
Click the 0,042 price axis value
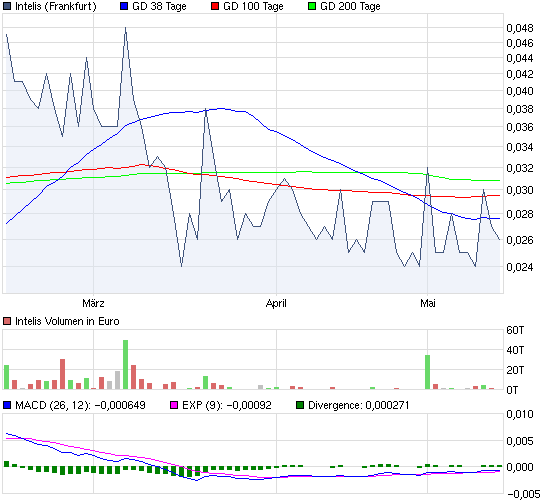click(x=520, y=74)
